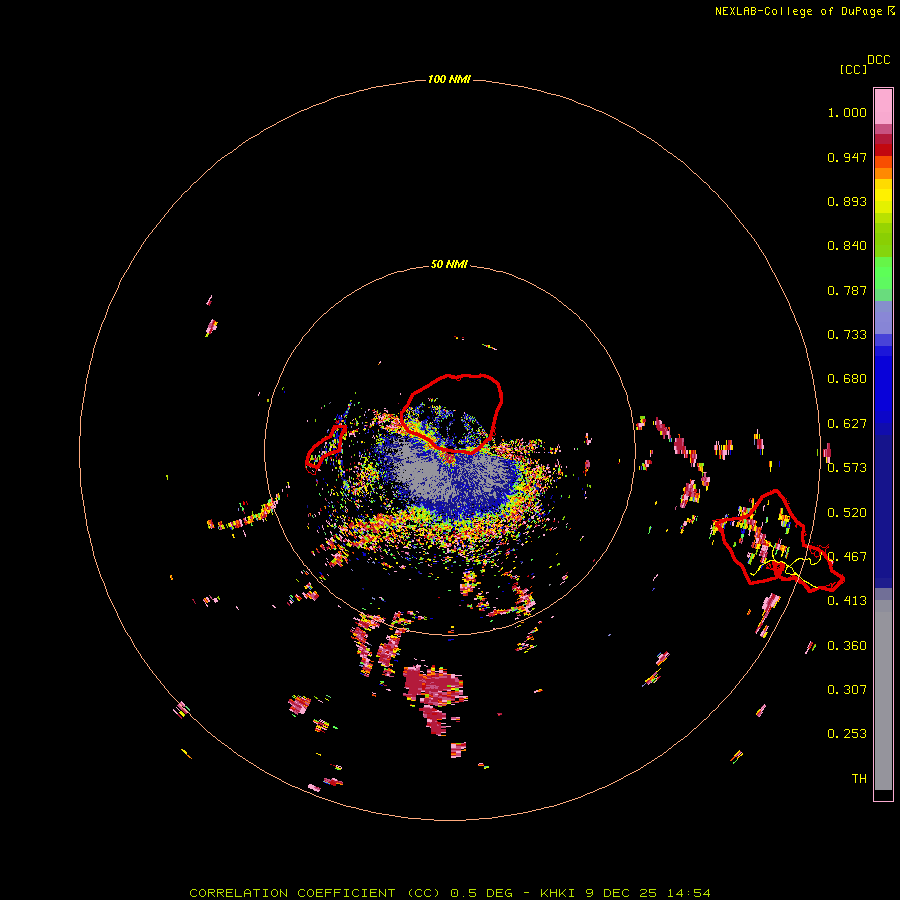This screenshot has width=900, height=900.
Task: Click the [CC] label above the color scale
Action: [x=853, y=69]
